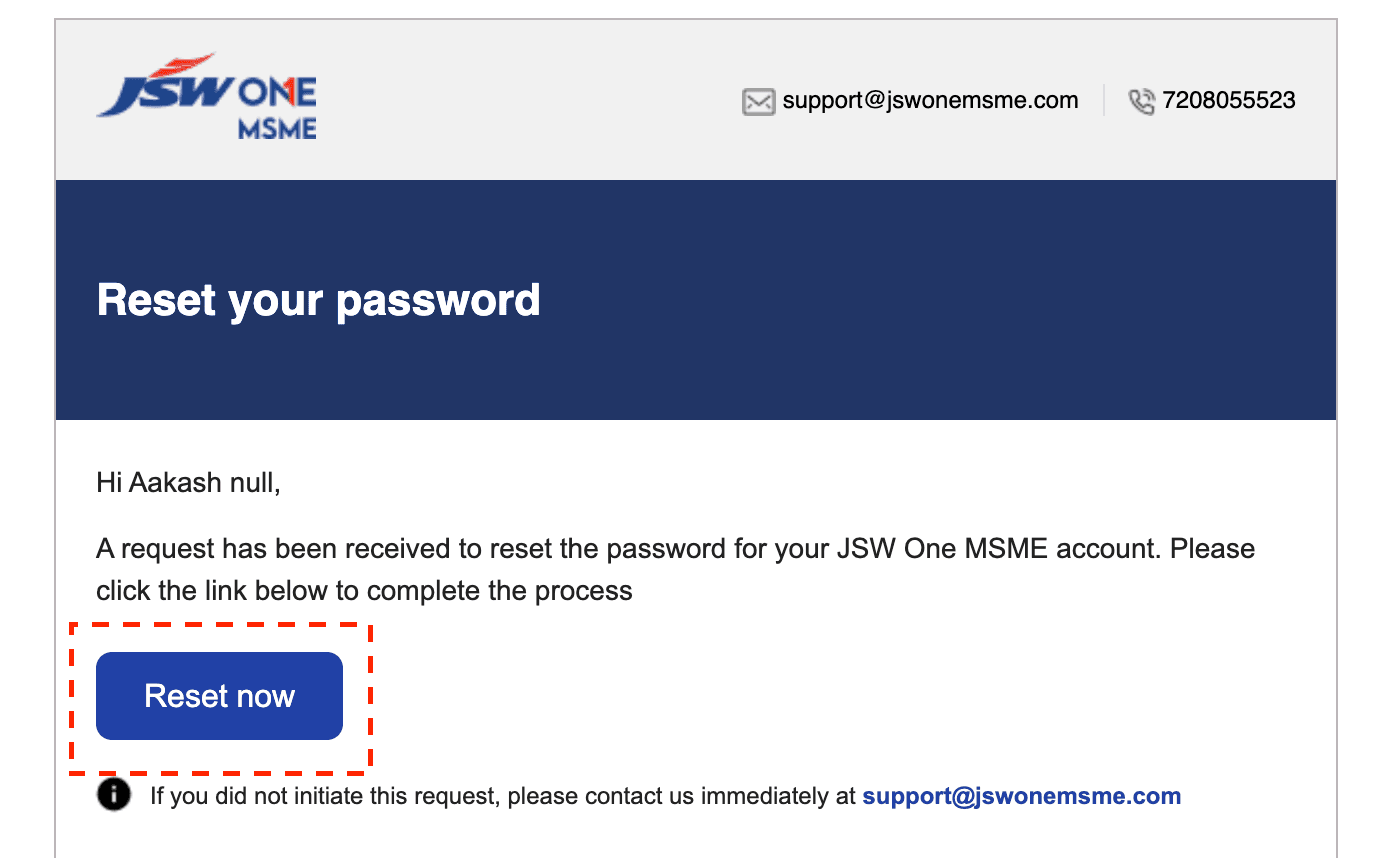
Task: Click the phone handset icon
Action: (1141, 101)
